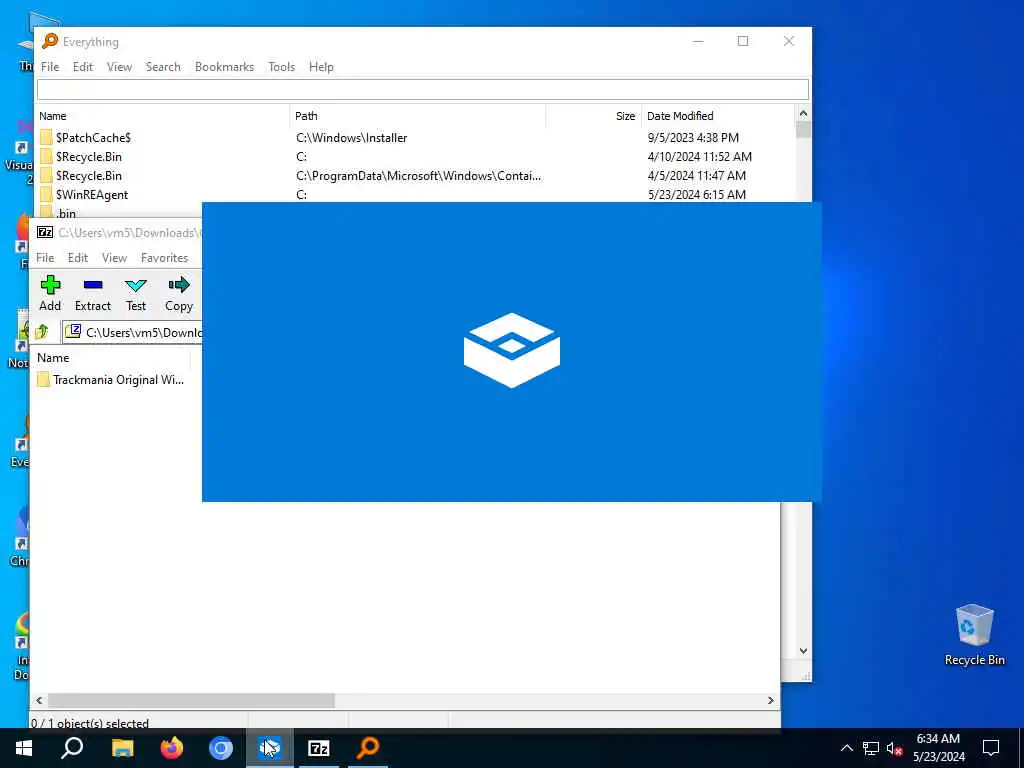
Task: Click the Test icon in 7-Zip toolbar
Action: (x=136, y=285)
